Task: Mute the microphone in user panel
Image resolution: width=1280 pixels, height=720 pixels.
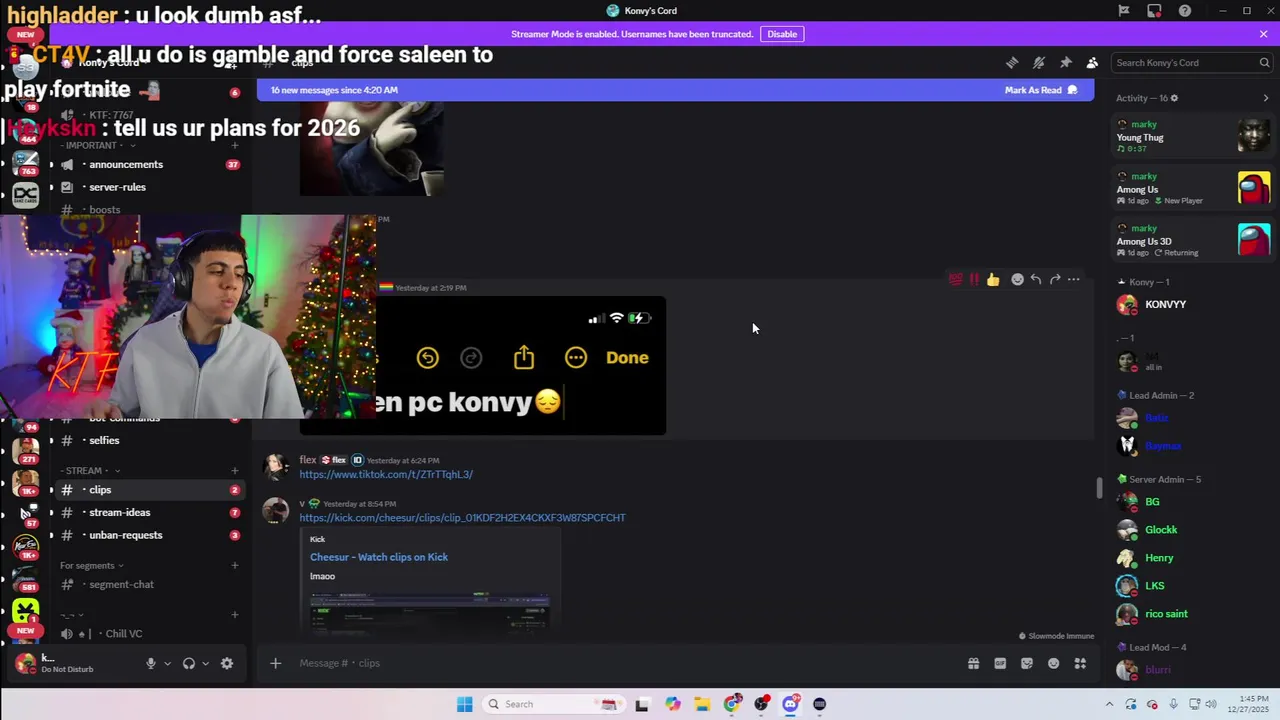Action: point(151,663)
